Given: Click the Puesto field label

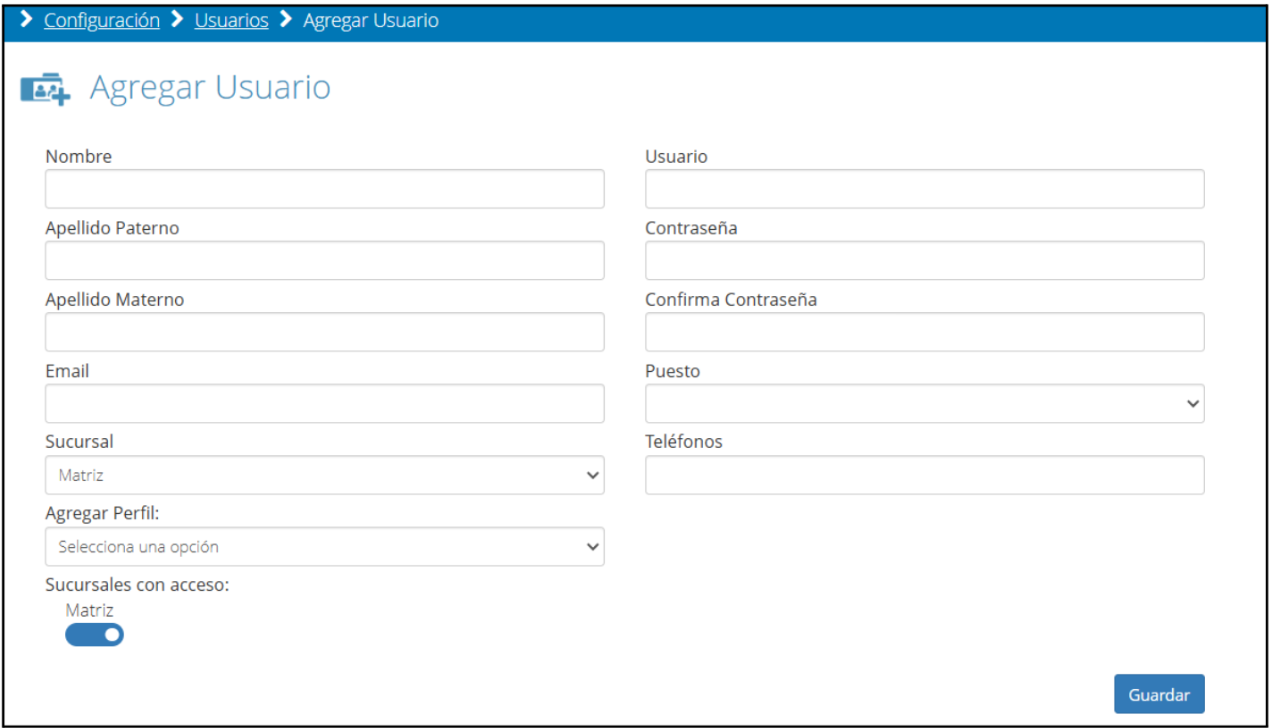Looking at the screenshot, I should pyautogui.click(x=673, y=371).
